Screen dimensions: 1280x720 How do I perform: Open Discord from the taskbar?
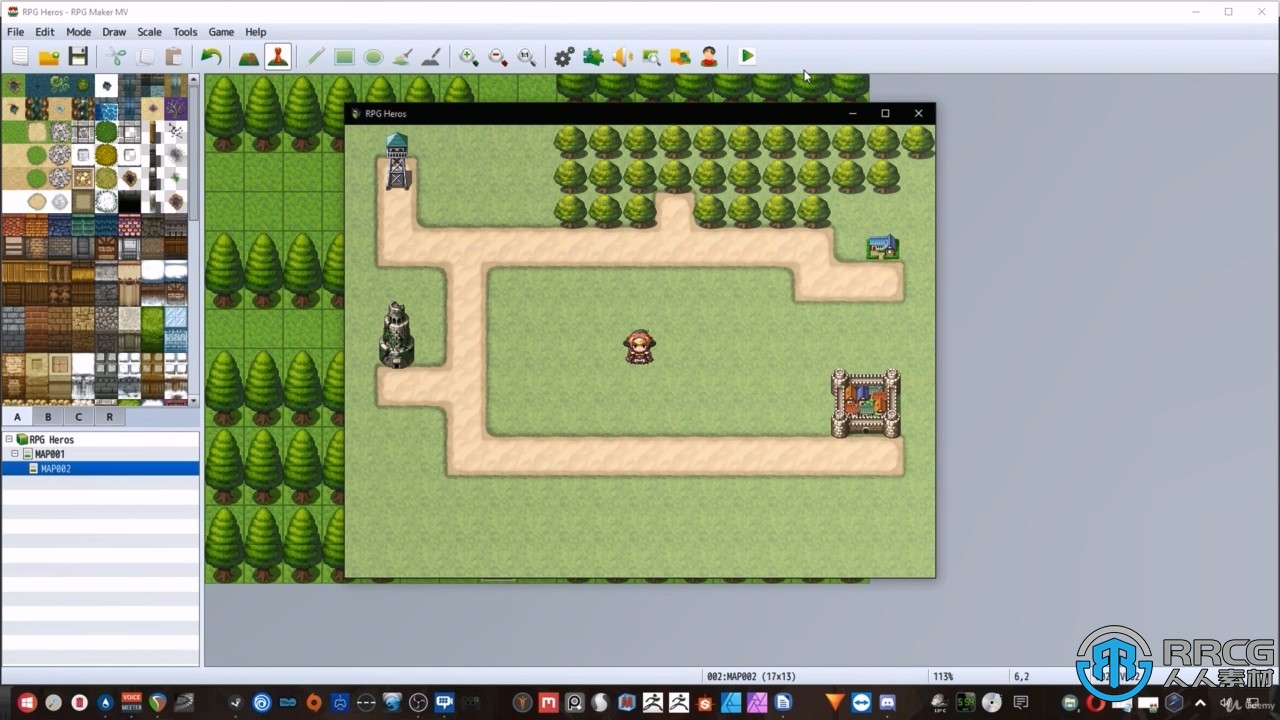click(887, 703)
